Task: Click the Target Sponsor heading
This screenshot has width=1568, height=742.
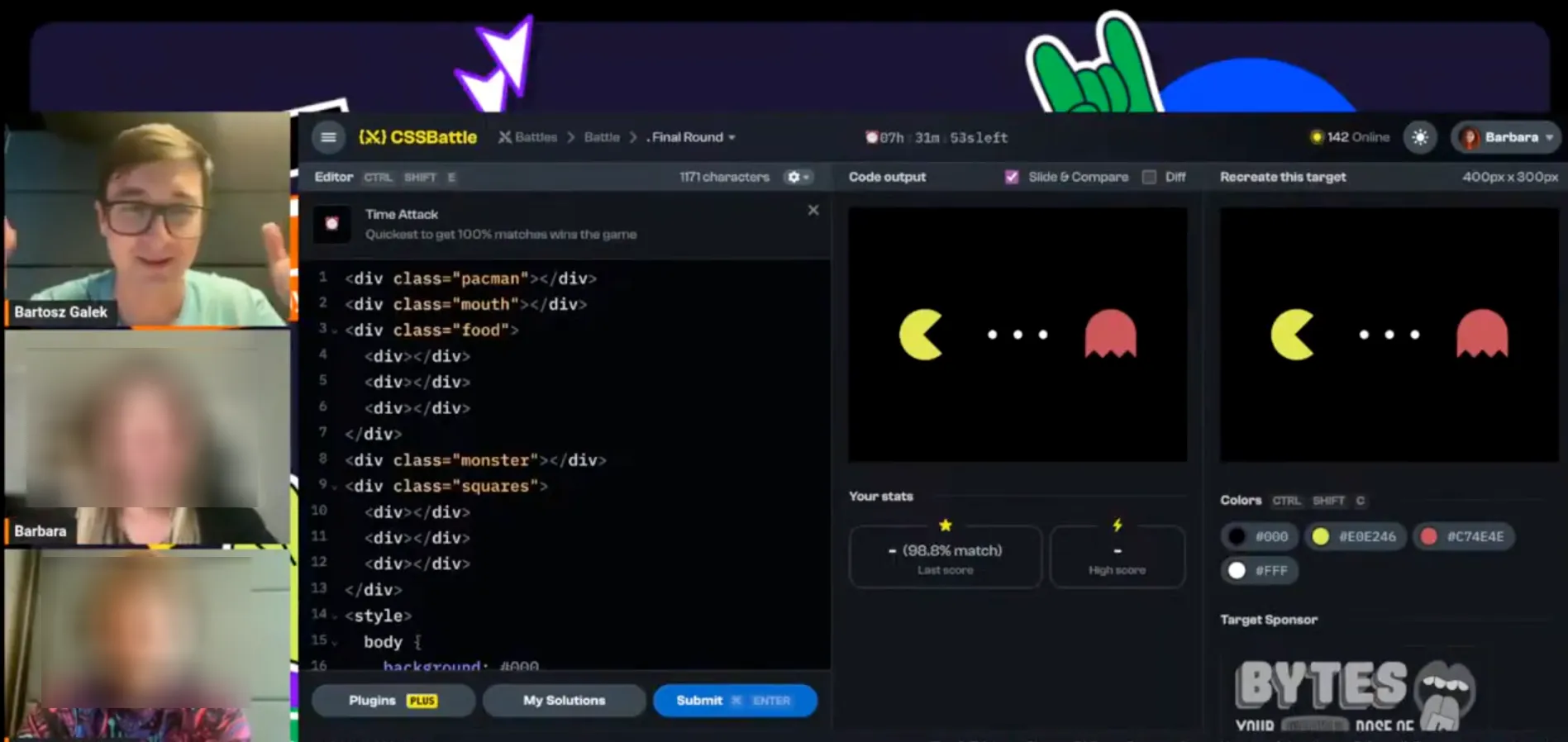Action: point(1269,619)
